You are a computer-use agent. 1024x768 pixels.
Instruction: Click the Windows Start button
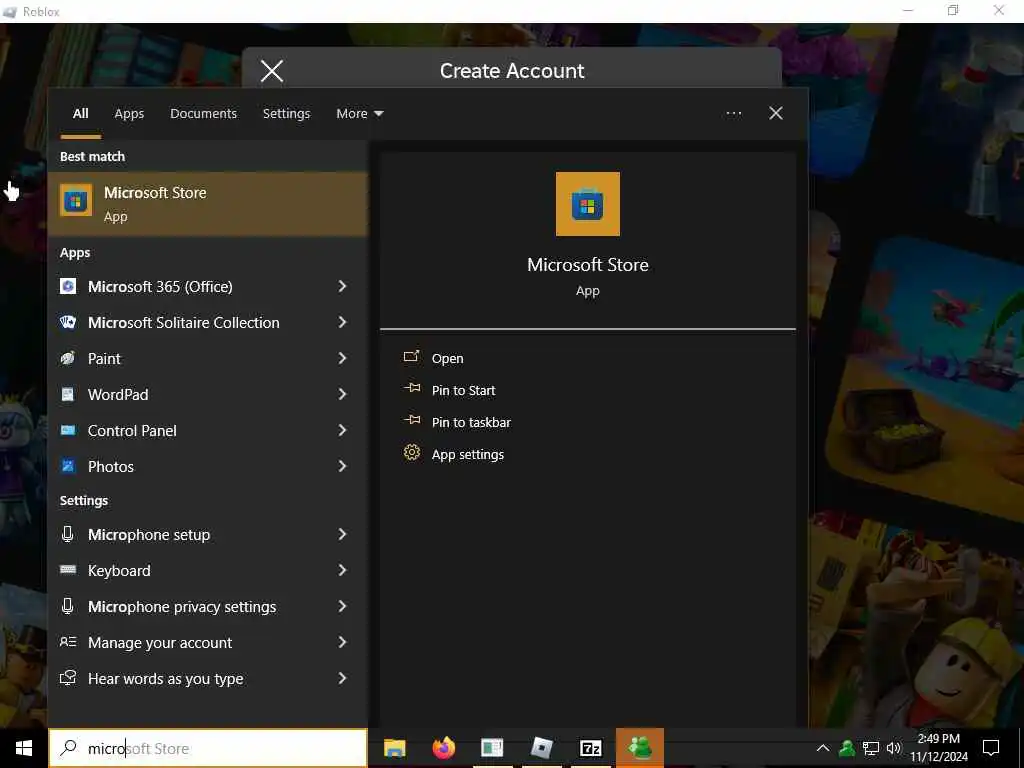[24, 748]
